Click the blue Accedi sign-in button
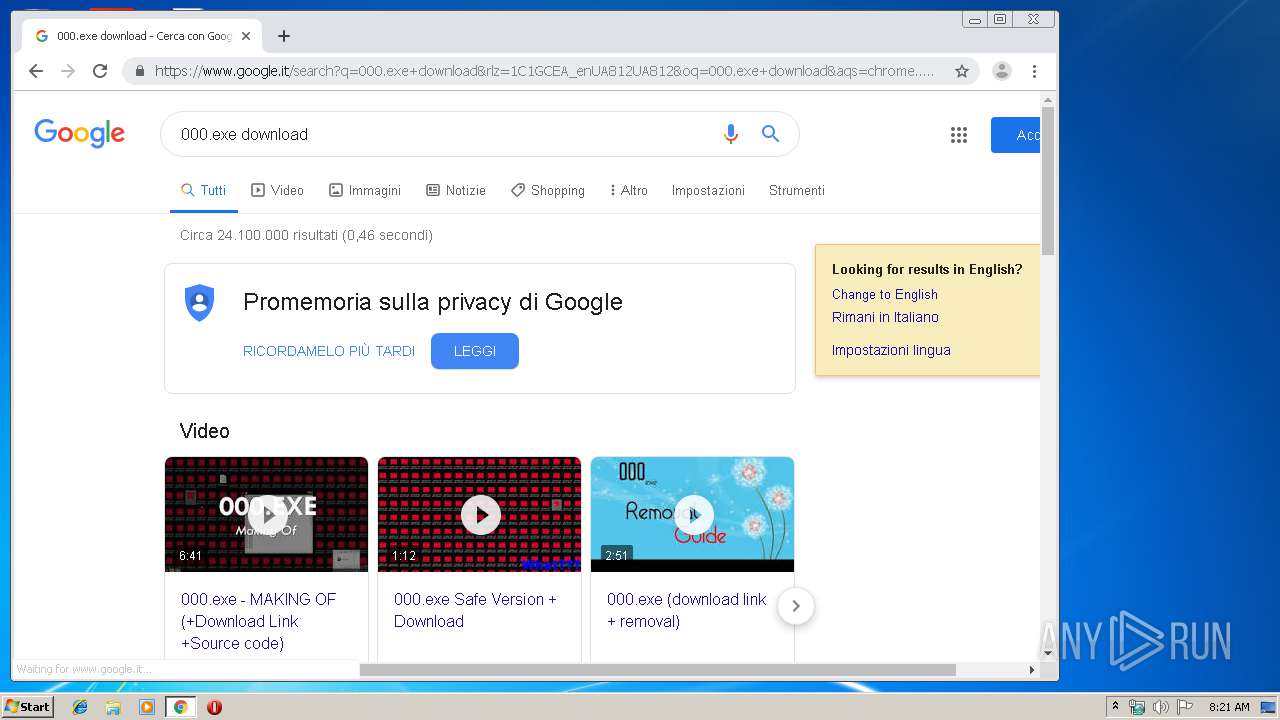The image size is (1280, 720). [1016, 135]
